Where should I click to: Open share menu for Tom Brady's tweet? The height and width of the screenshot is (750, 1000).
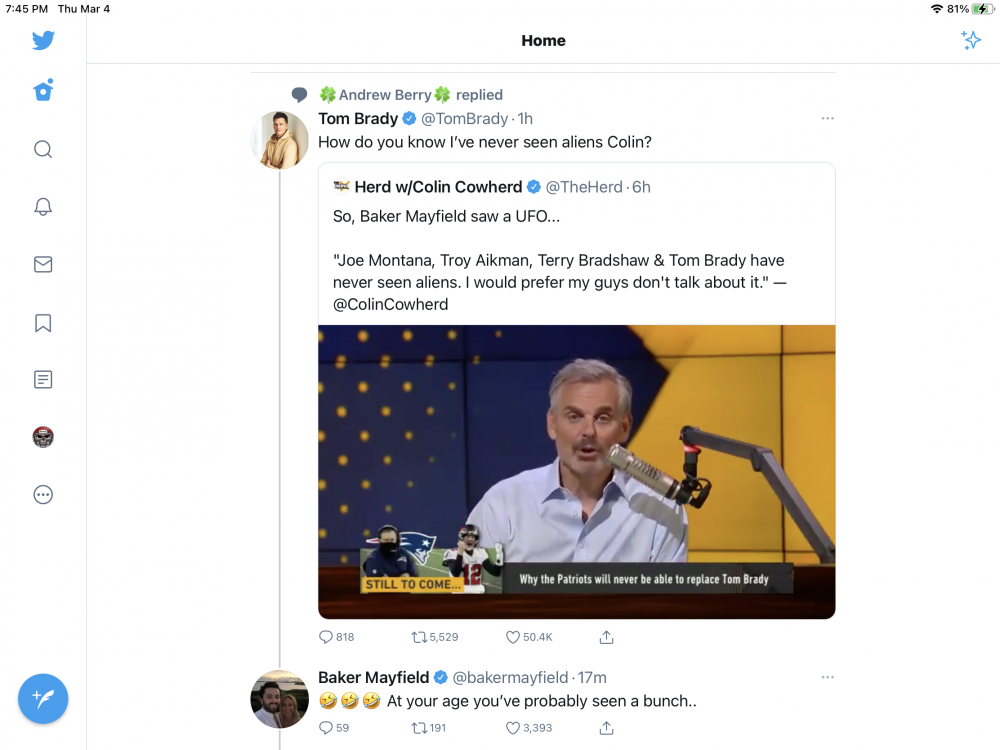(x=607, y=637)
